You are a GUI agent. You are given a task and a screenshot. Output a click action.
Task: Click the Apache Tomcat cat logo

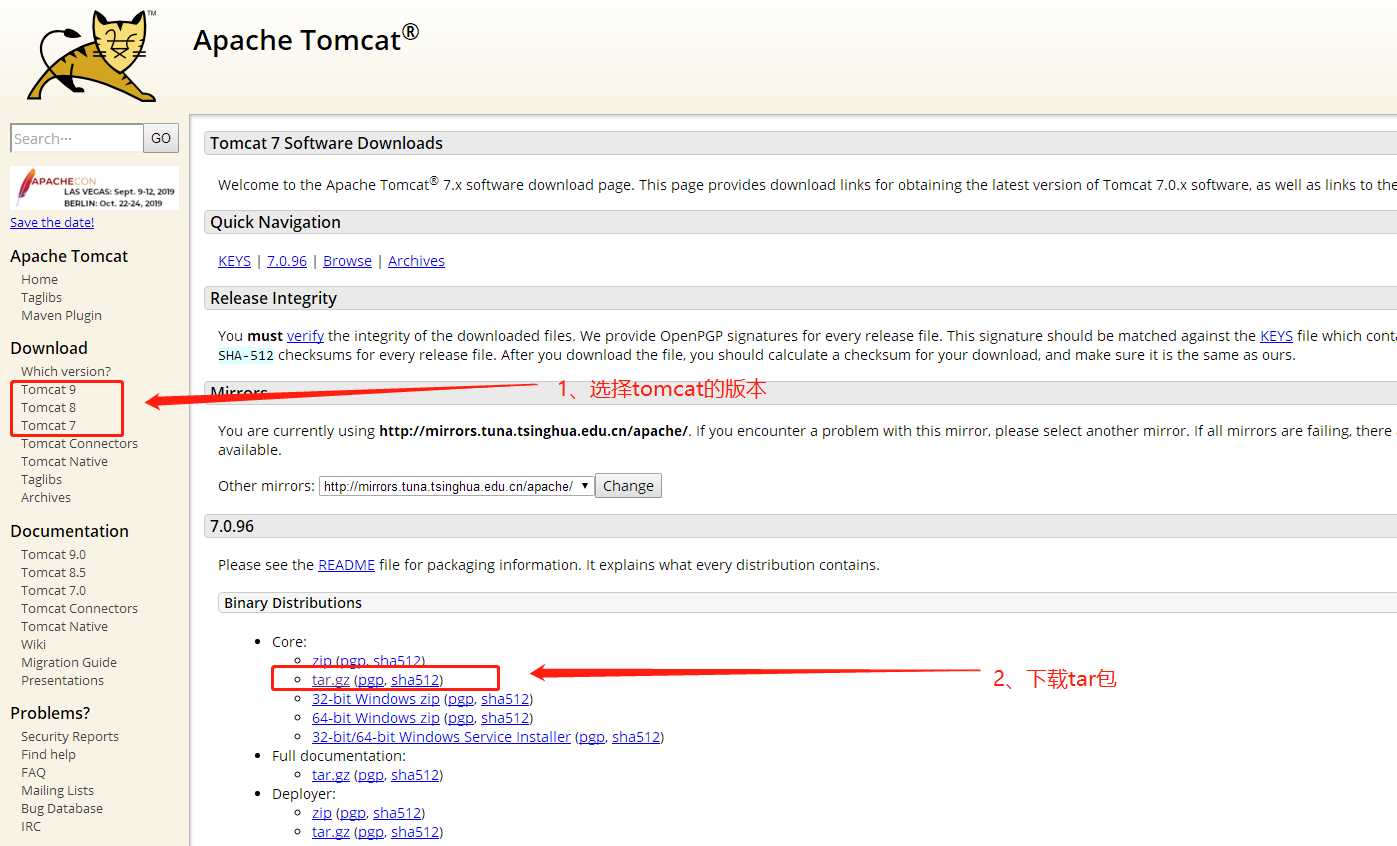[93, 56]
